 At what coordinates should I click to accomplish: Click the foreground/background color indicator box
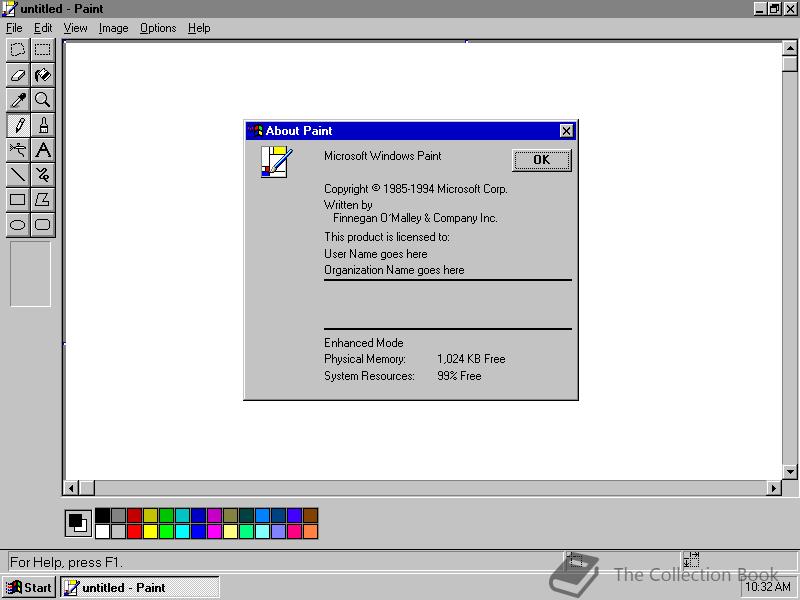point(78,523)
